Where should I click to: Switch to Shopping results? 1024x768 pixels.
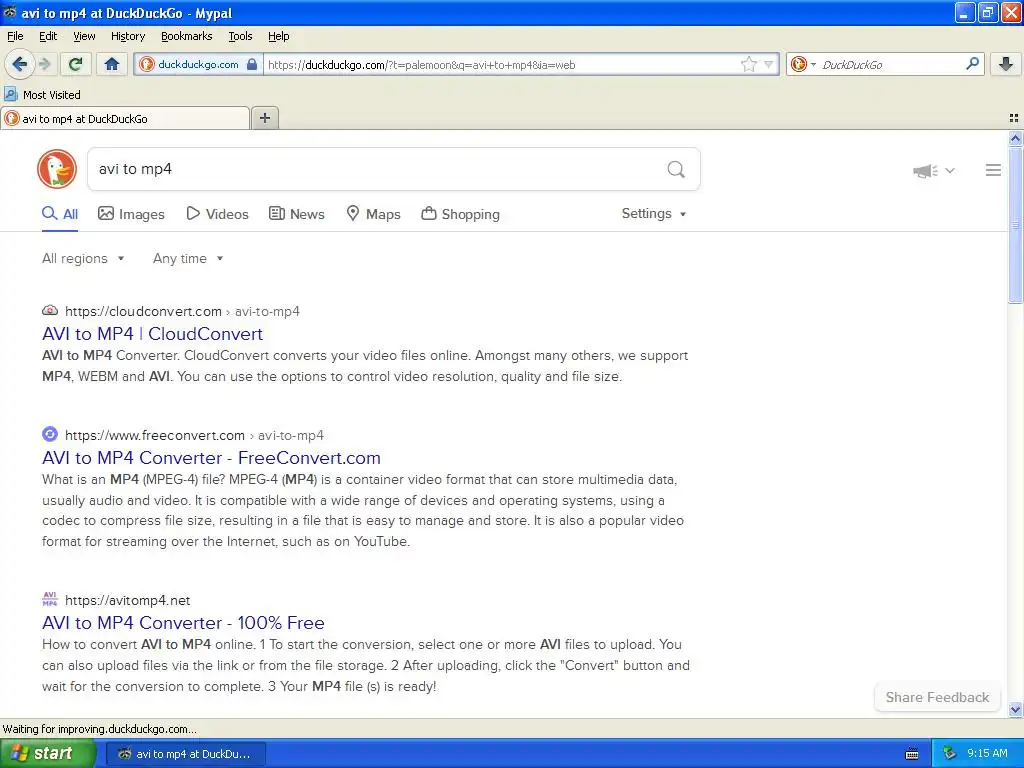point(460,214)
